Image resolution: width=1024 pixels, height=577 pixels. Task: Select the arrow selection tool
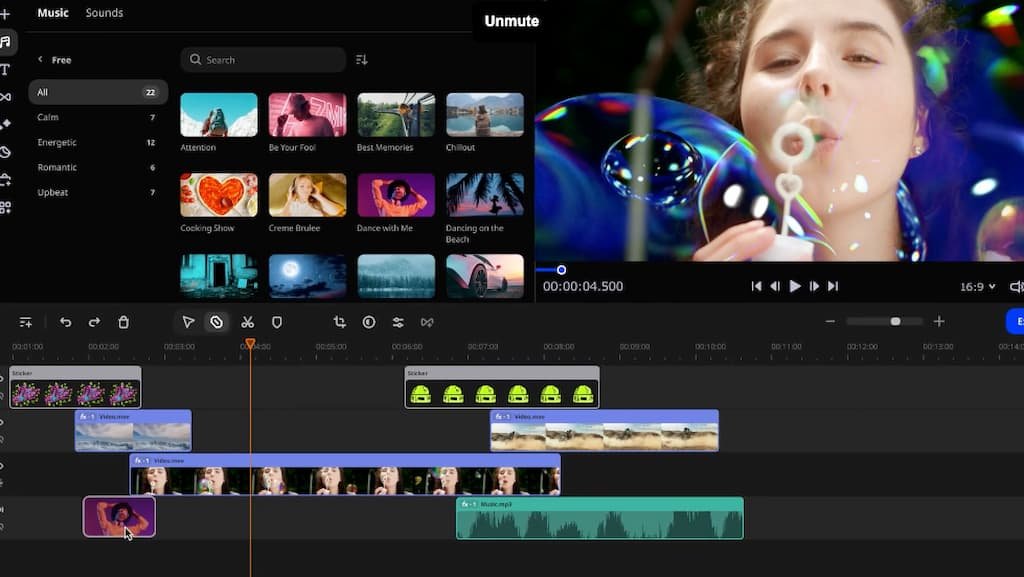(188, 322)
